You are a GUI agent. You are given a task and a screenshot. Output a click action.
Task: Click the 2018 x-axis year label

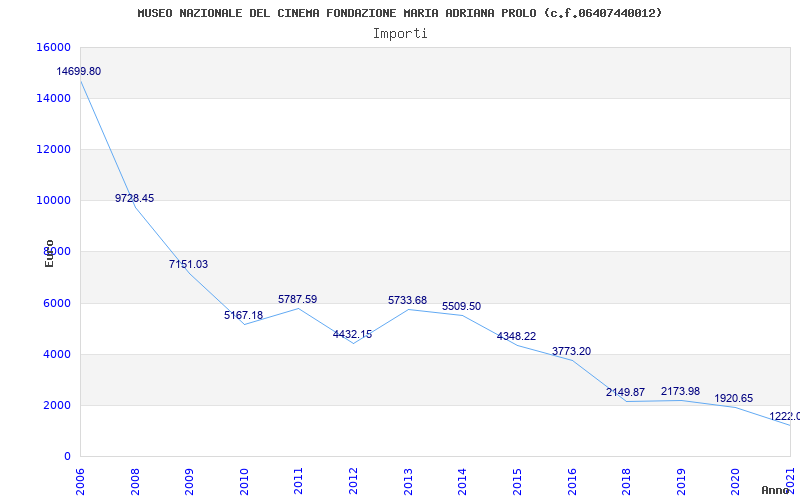(626, 481)
